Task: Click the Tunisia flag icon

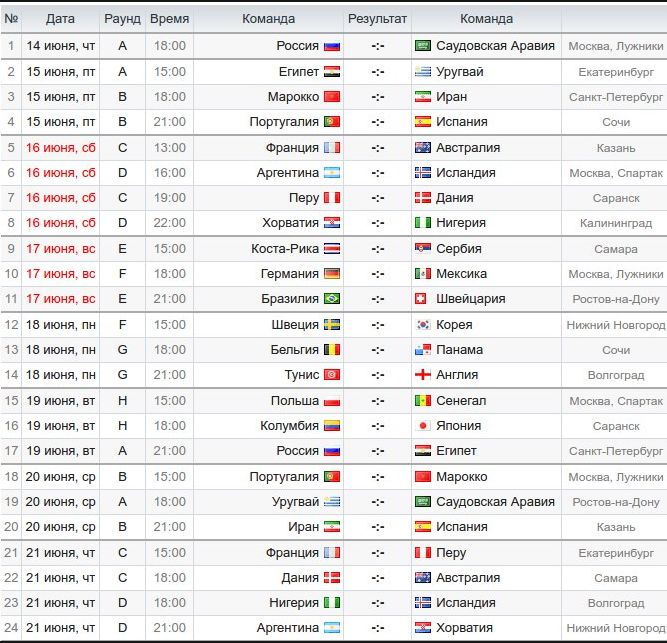Action: click(x=332, y=375)
